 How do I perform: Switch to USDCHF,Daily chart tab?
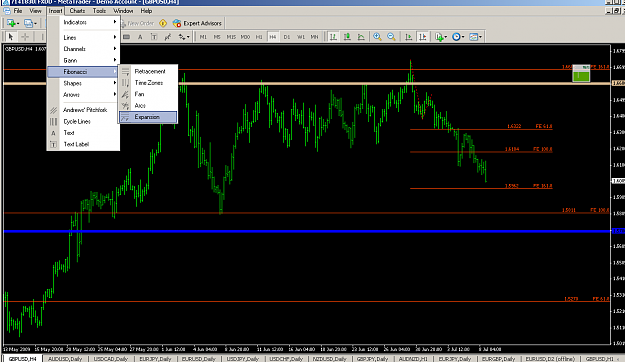pos(286,359)
